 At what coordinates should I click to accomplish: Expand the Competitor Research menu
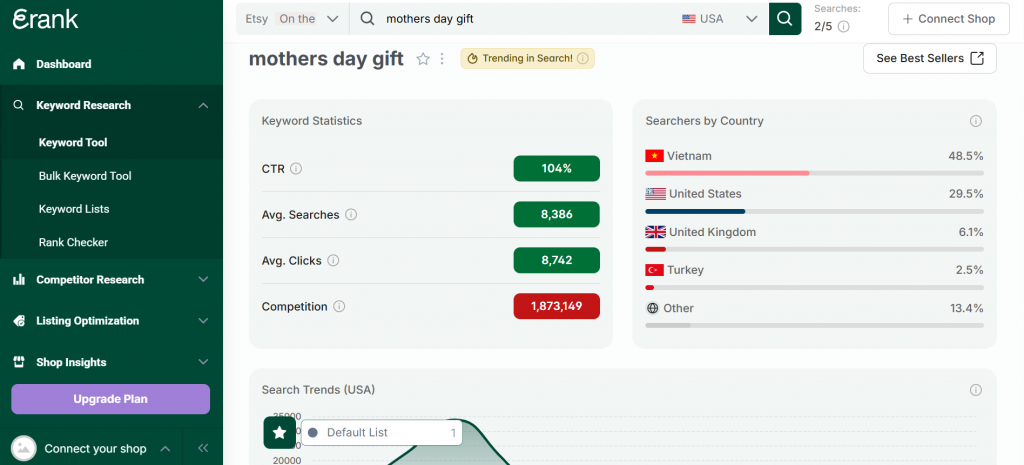click(111, 280)
